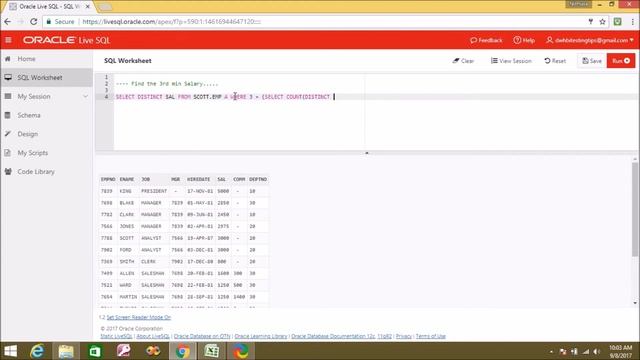
Task: Open the Privacy footer link
Action: click(x=404, y=336)
